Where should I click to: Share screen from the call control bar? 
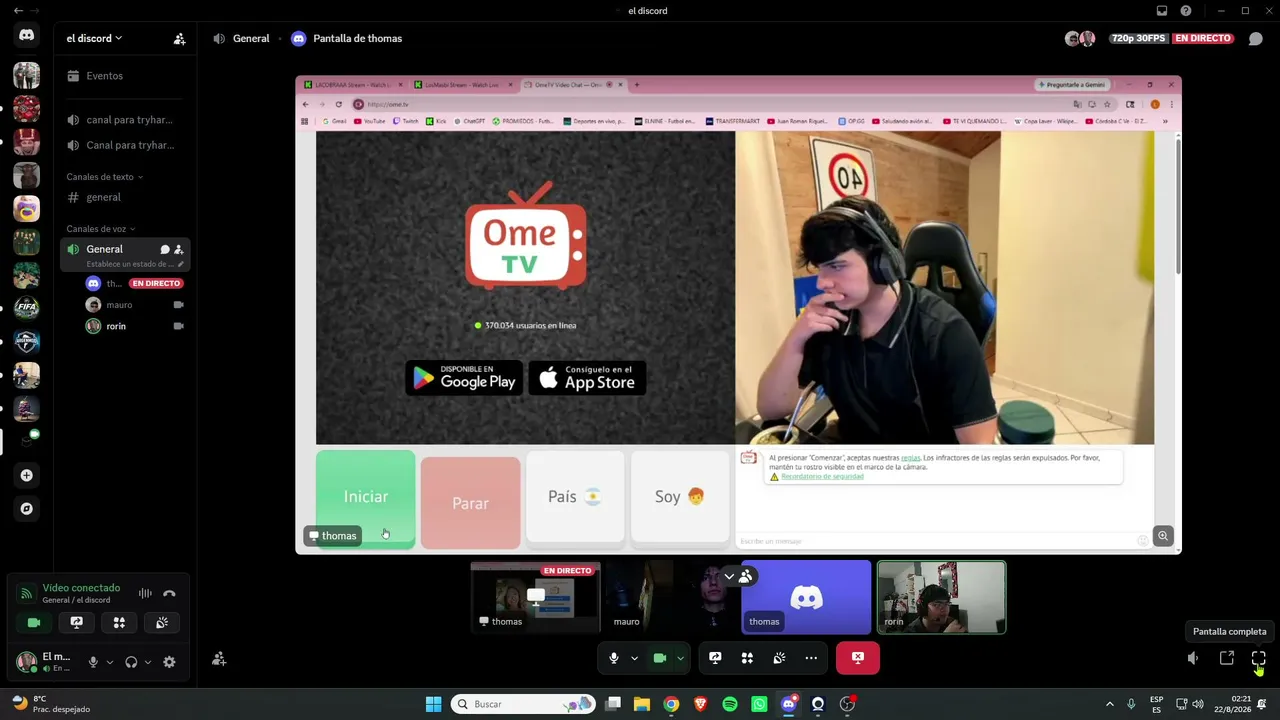coord(715,658)
